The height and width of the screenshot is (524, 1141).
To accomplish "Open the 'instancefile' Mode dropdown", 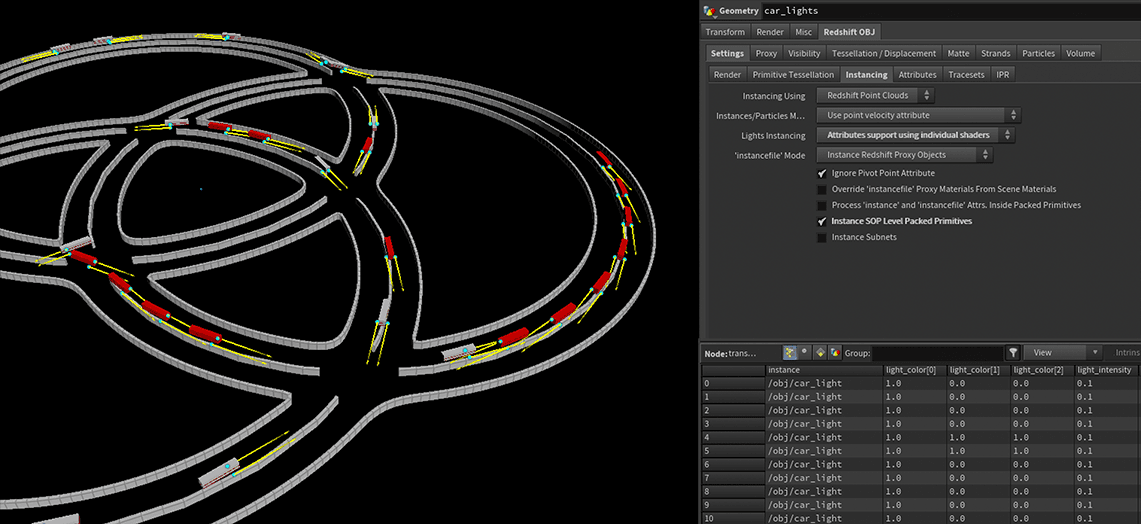I will [904, 155].
